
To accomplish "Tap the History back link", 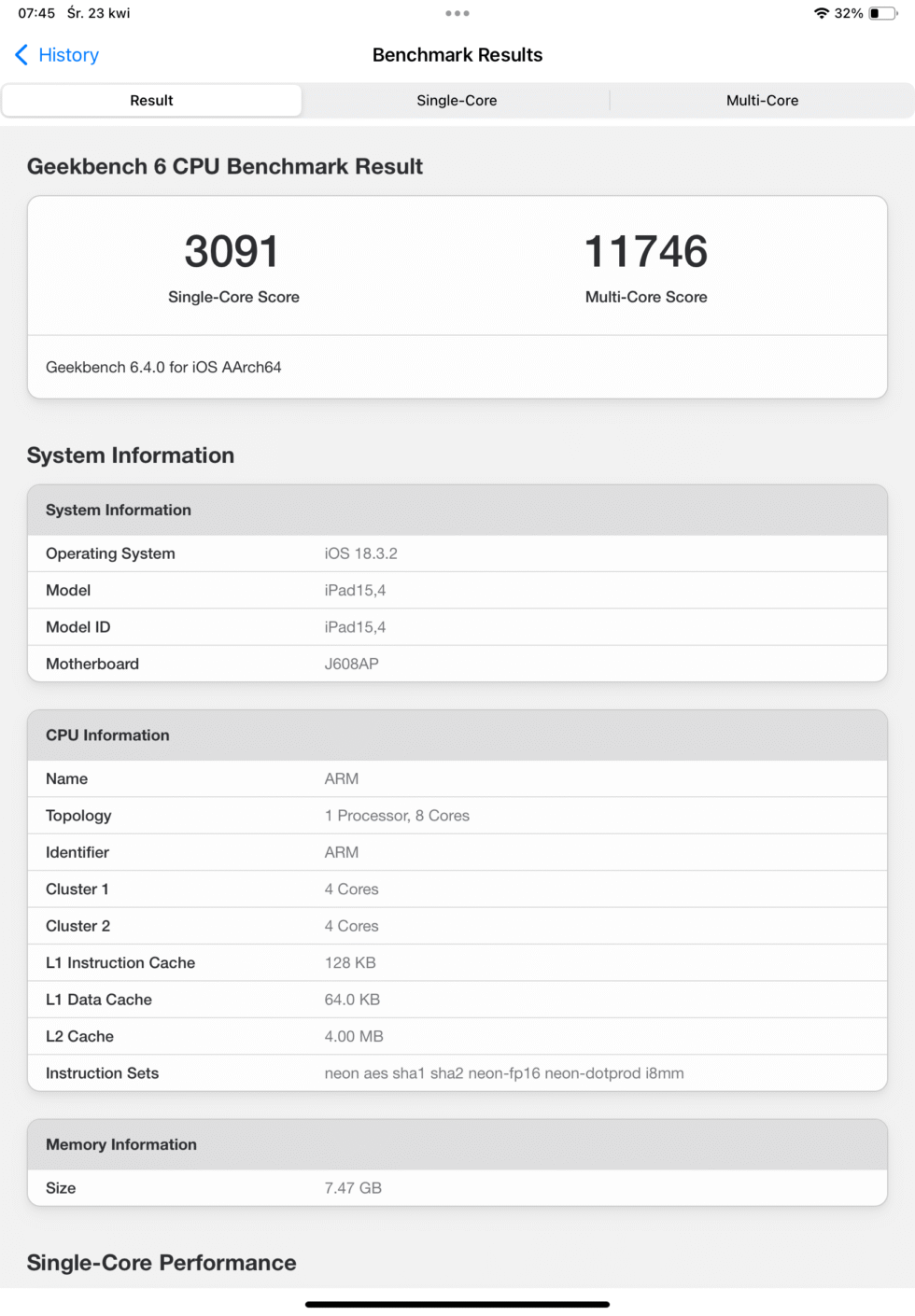I will point(67,55).
